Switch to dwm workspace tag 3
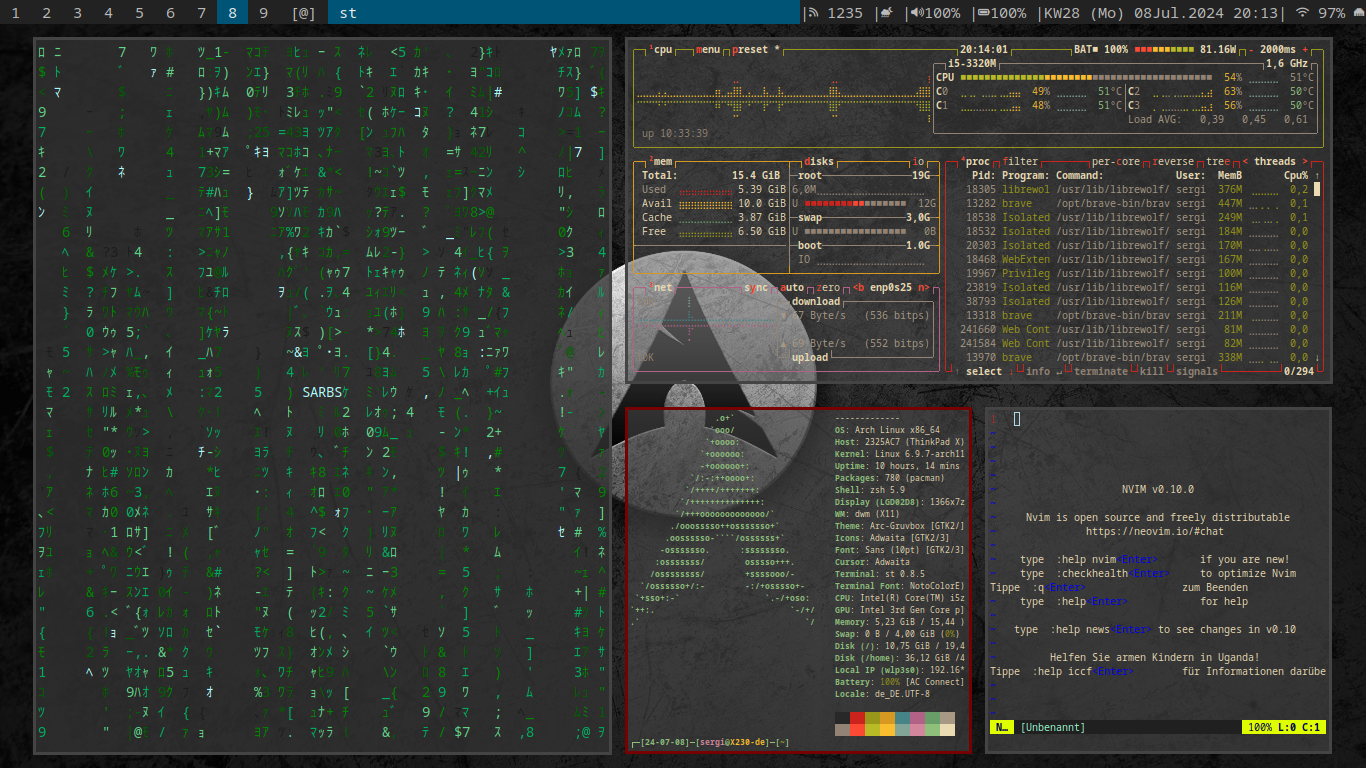The width and height of the screenshot is (1366, 768). (78, 13)
